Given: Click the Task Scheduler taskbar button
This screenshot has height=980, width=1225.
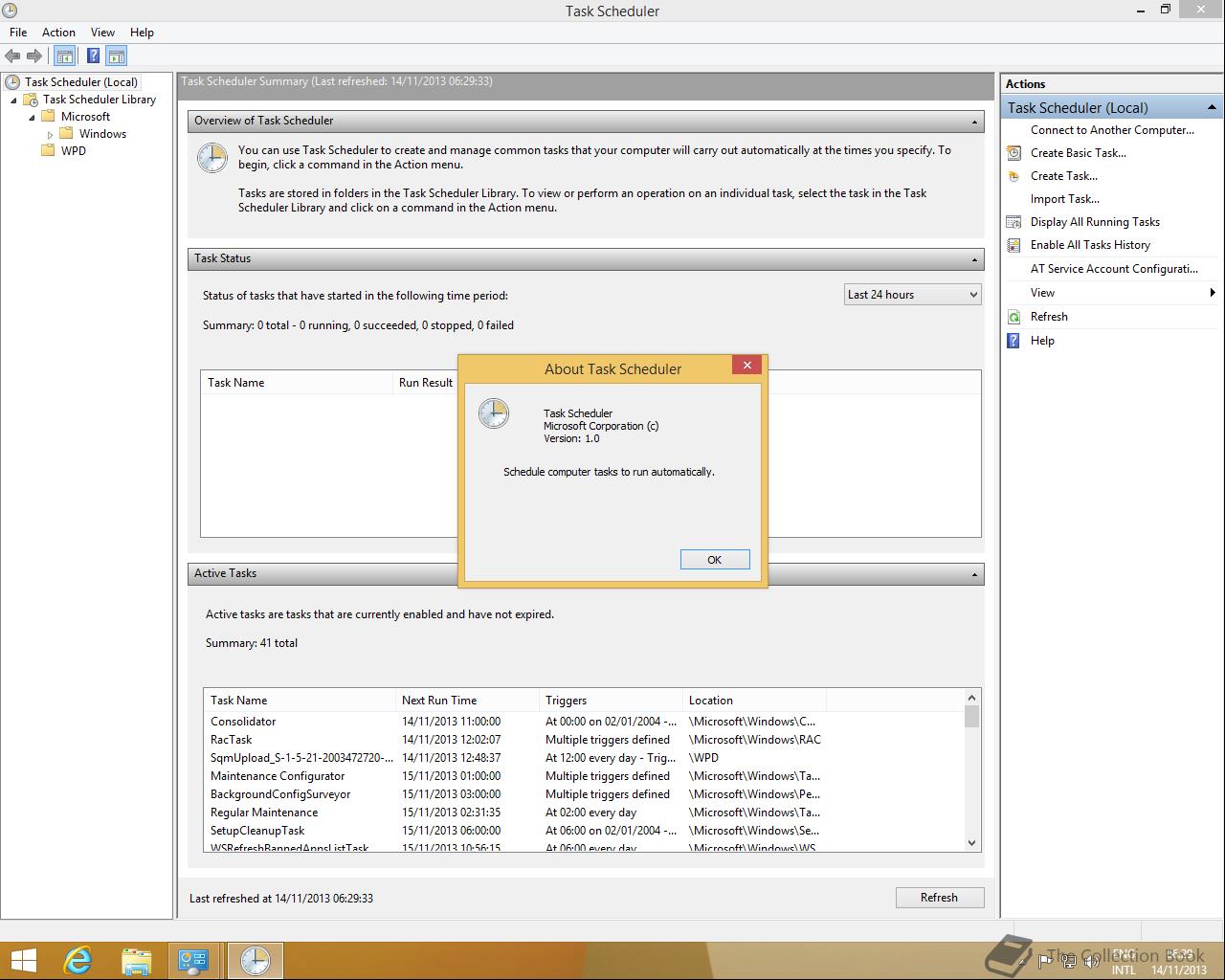Looking at the screenshot, I should coord(255,960).
